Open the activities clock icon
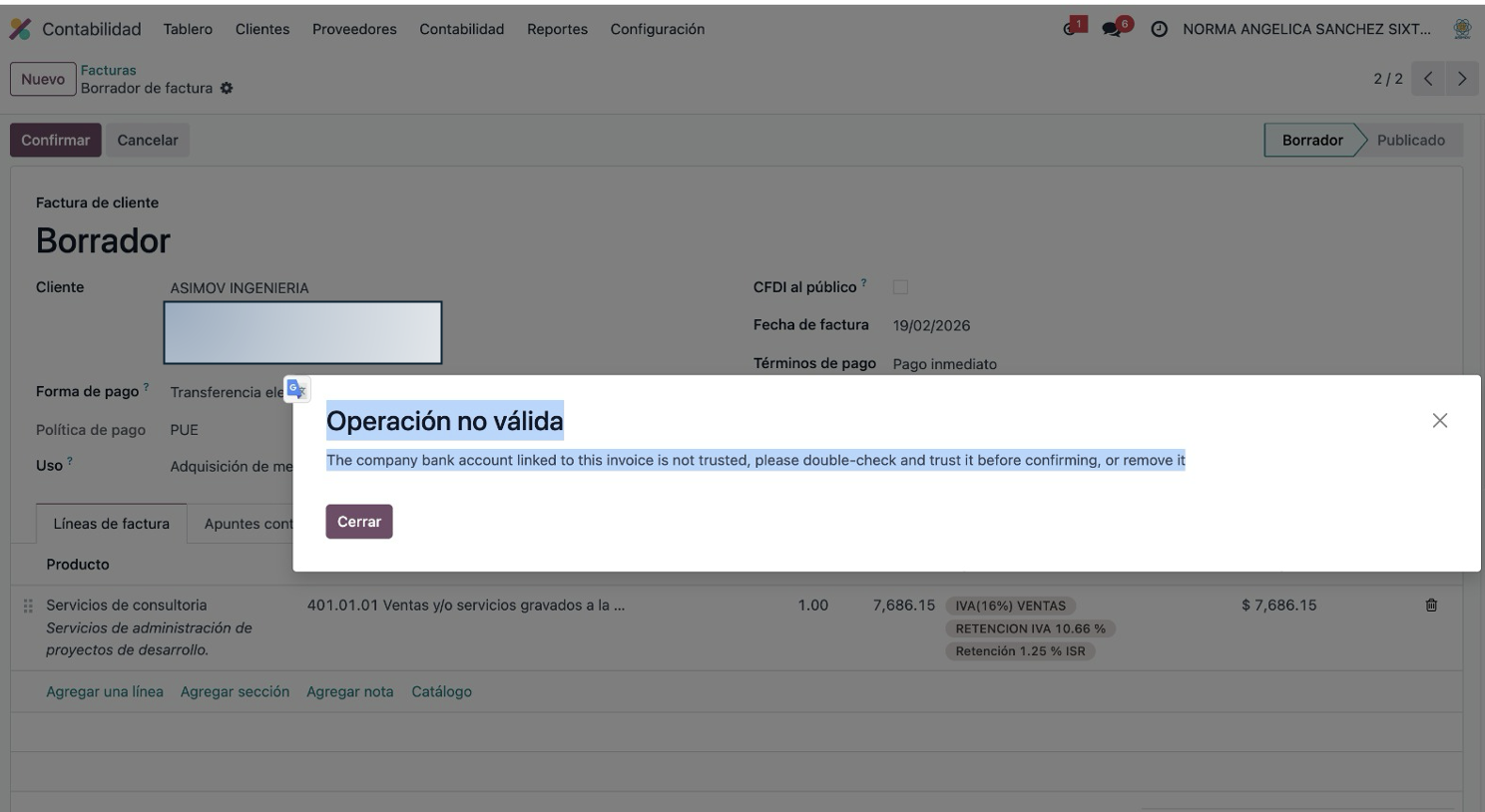The width and height of the screenshot is (1485, 812). click(1159, 30)
